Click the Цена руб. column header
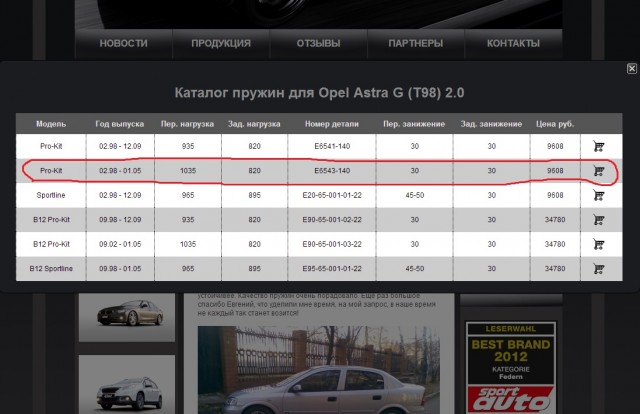640x414 pixels. click(x=554, y=123)
